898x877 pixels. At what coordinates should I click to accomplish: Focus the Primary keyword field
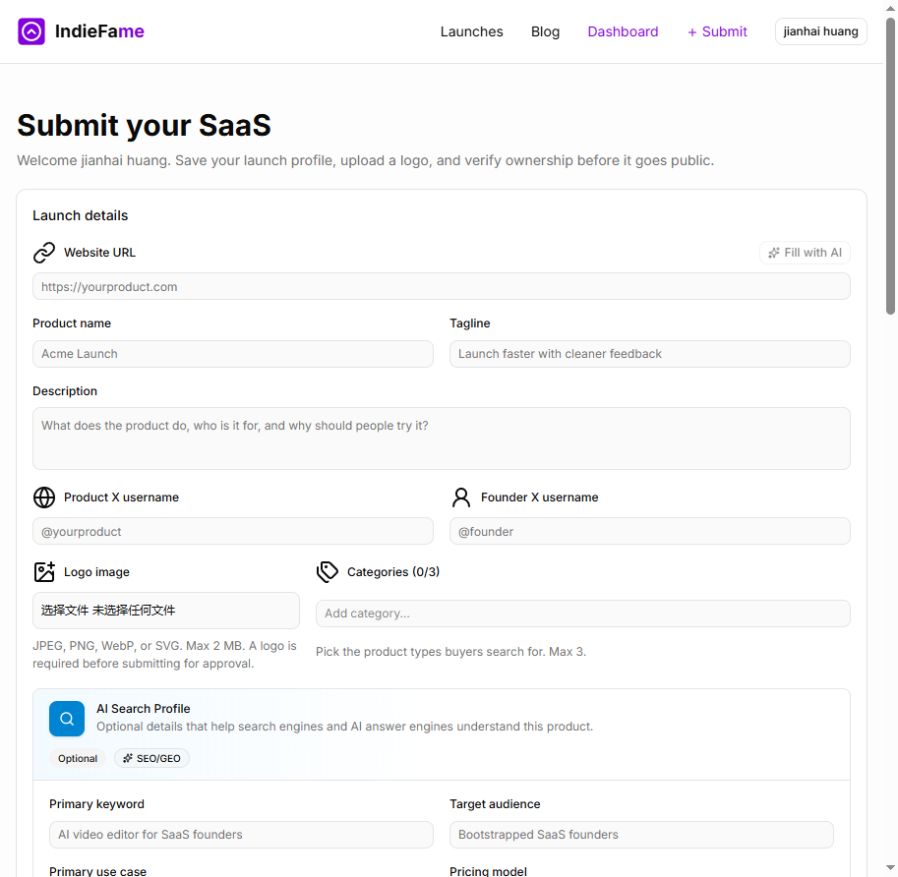[241, 835]
